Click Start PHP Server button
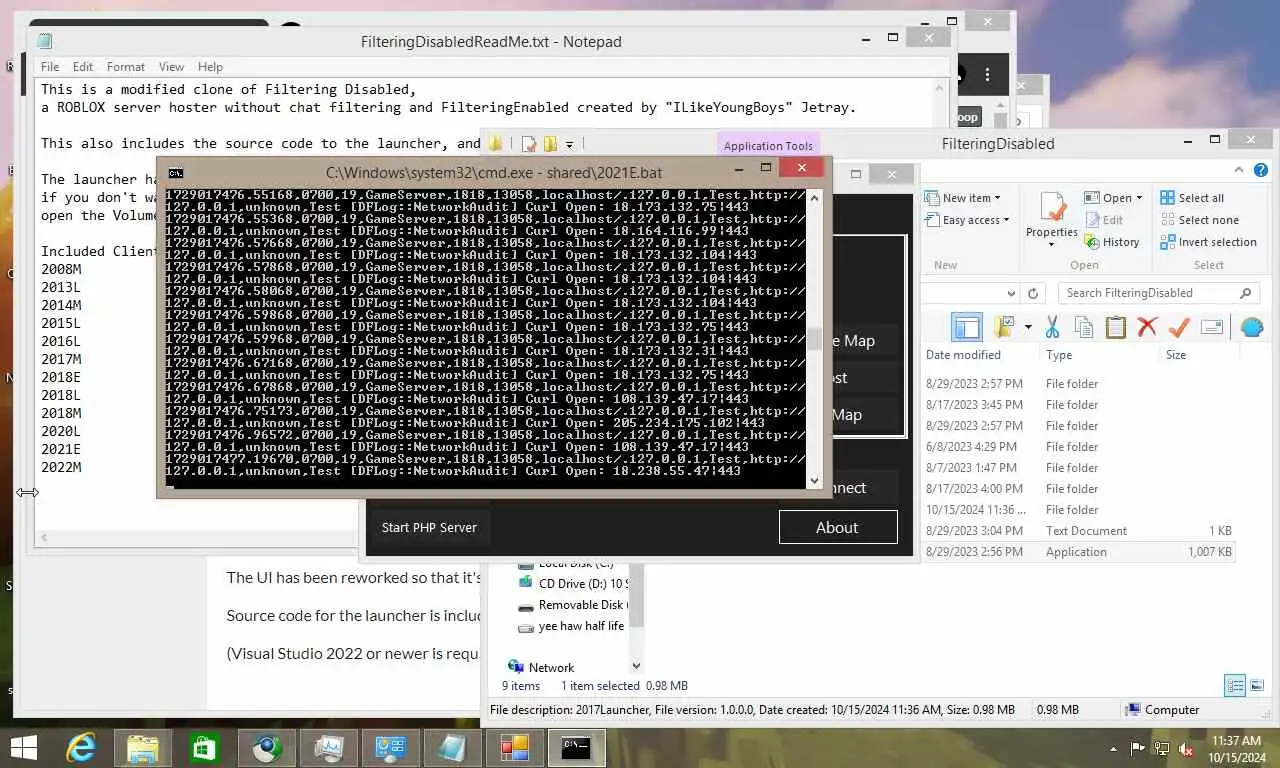The image size is (1280, 768). point(429,527)
